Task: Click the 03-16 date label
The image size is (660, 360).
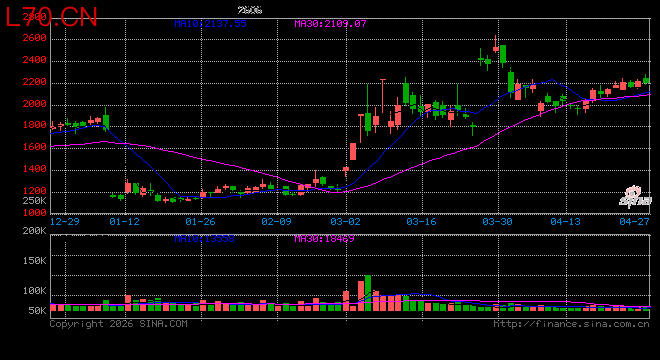Action: click(421, 221)
